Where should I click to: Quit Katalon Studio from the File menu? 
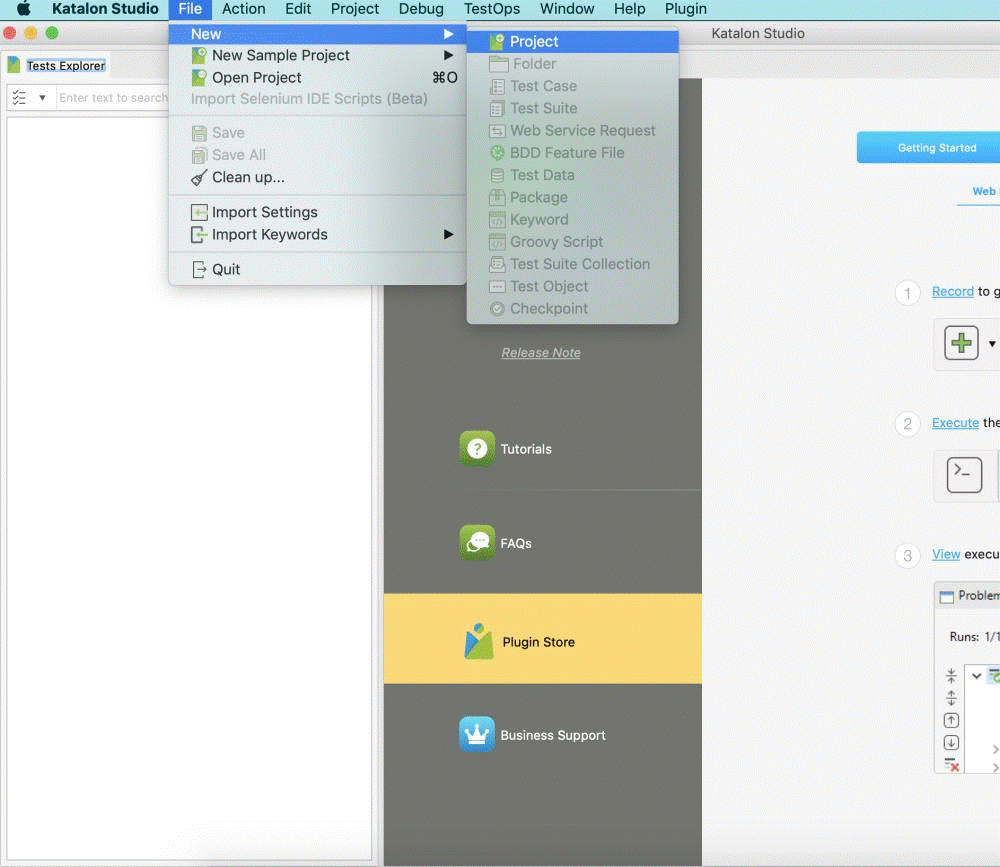click(x=318, y=270)
